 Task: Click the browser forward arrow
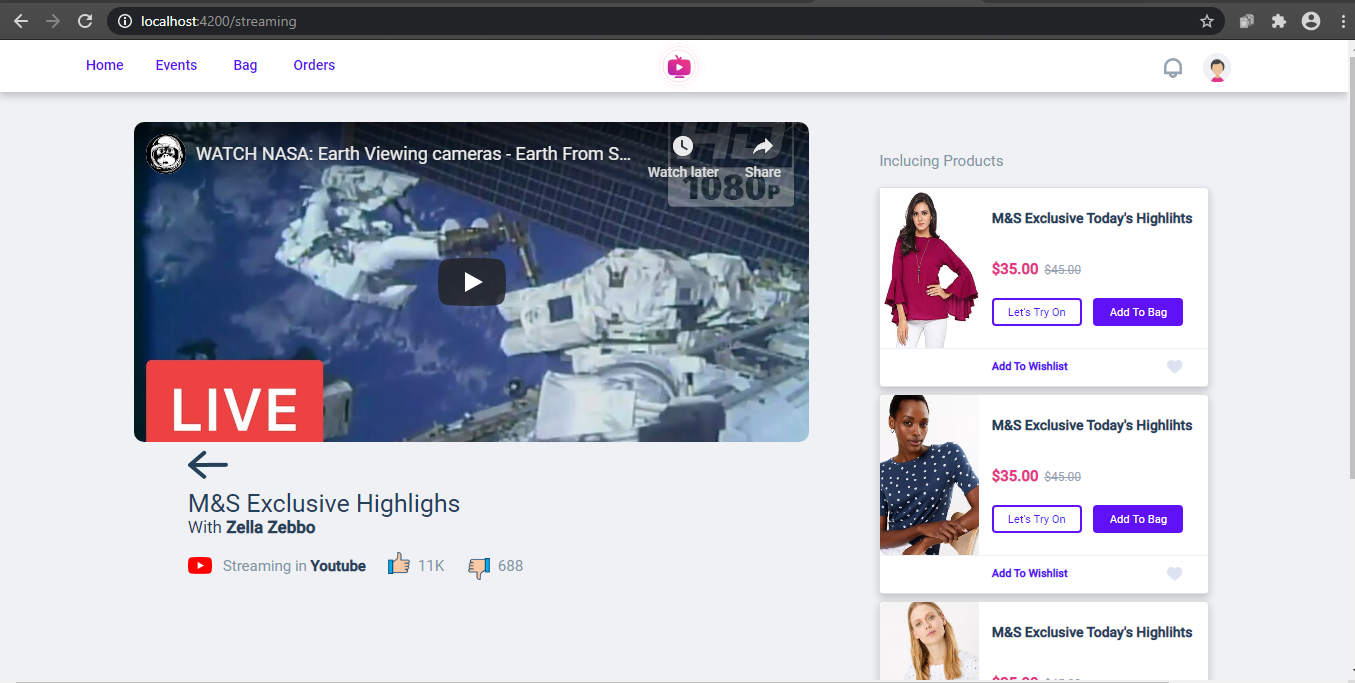[x=53, y=21]
